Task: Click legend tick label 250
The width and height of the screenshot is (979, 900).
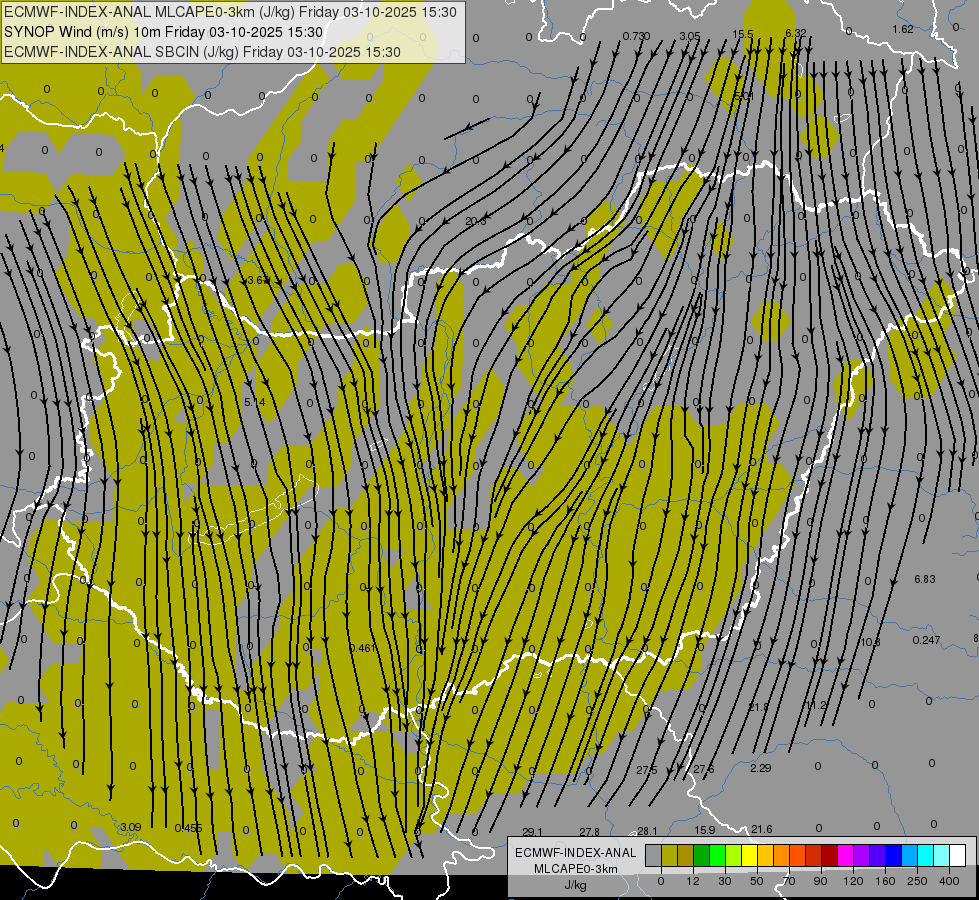Action: coord(917,881)
